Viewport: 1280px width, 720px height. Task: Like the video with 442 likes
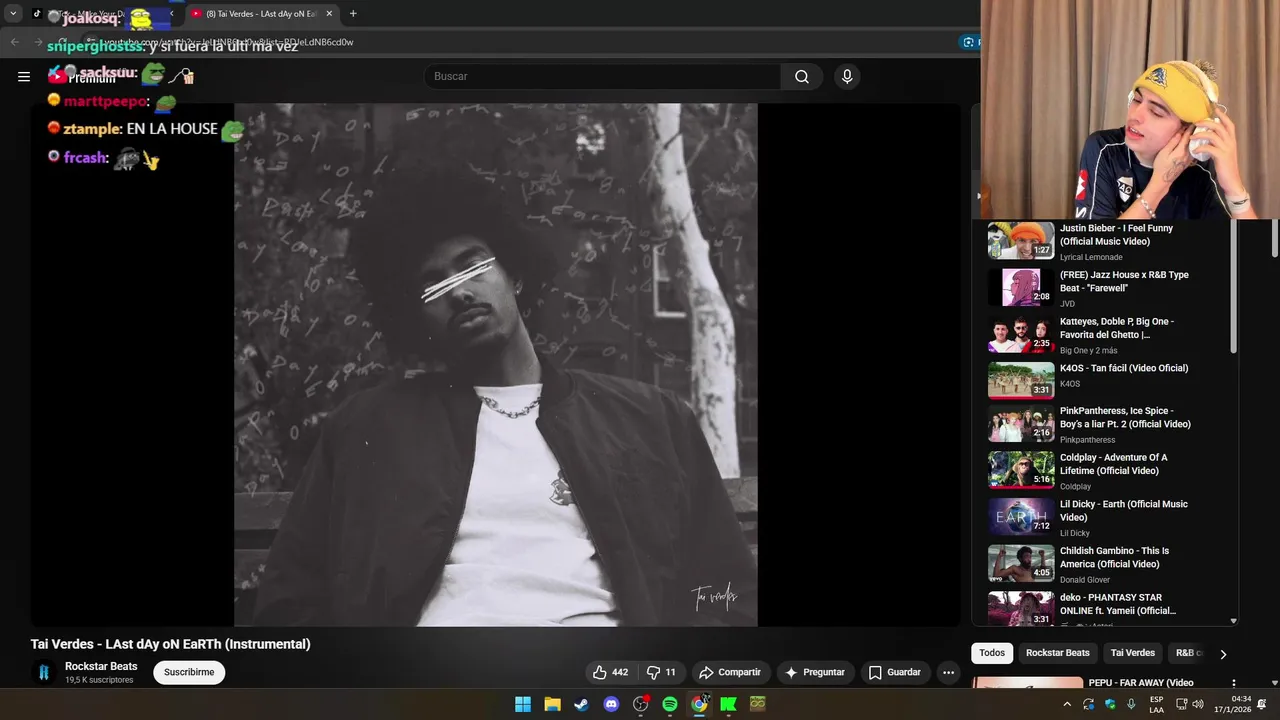coord(610,672)
